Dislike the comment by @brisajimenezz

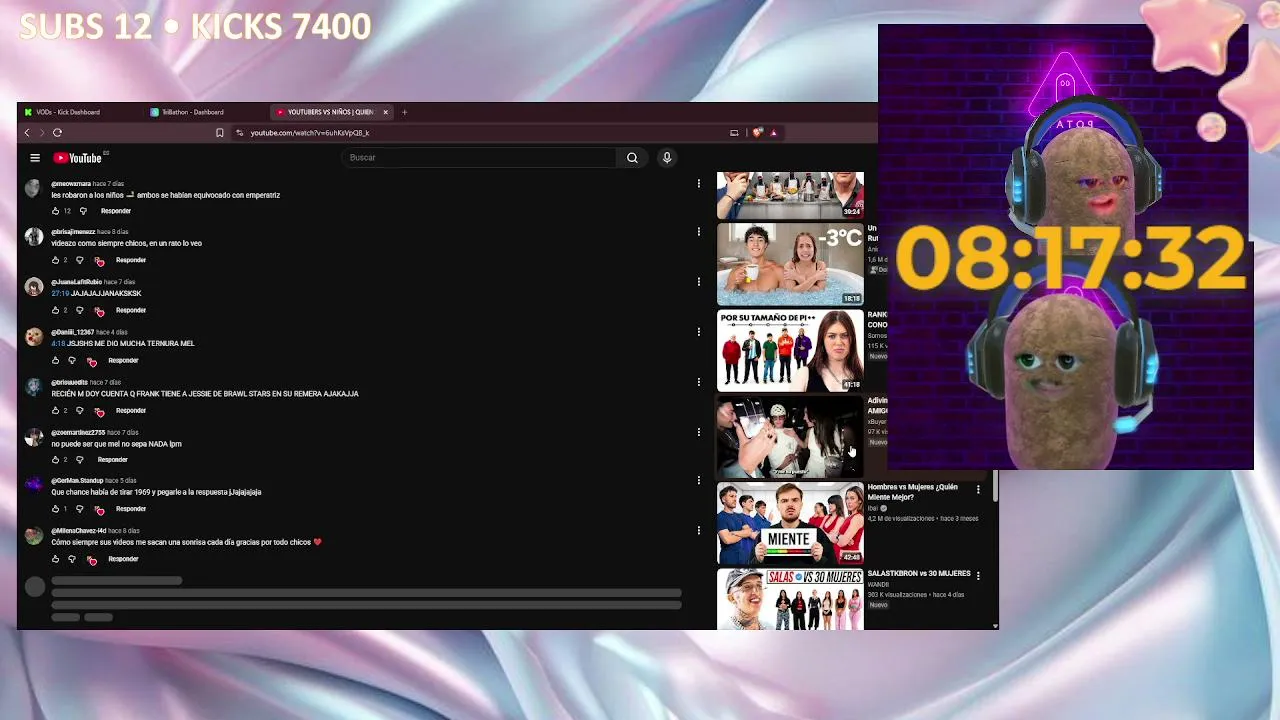point(80,260)
